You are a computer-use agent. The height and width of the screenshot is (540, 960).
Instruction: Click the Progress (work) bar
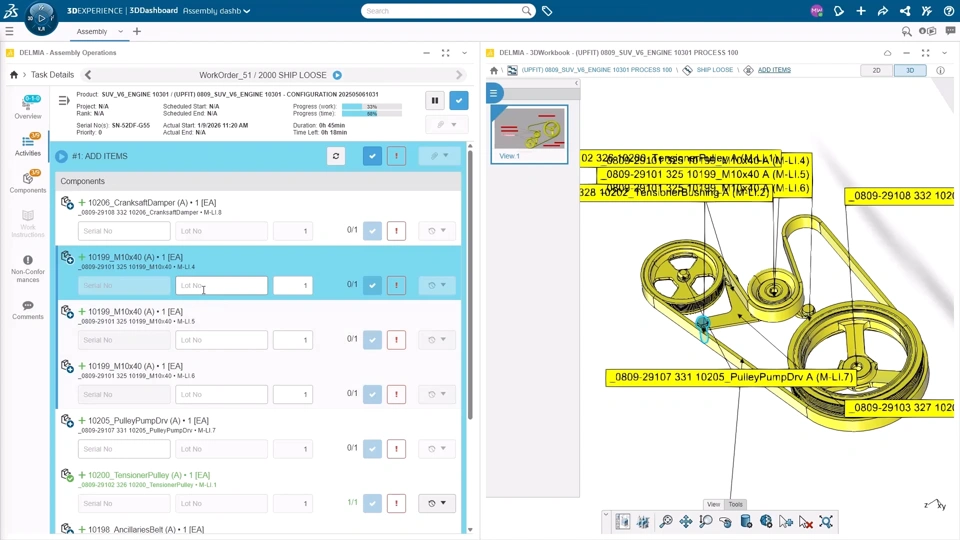point(372,107)
